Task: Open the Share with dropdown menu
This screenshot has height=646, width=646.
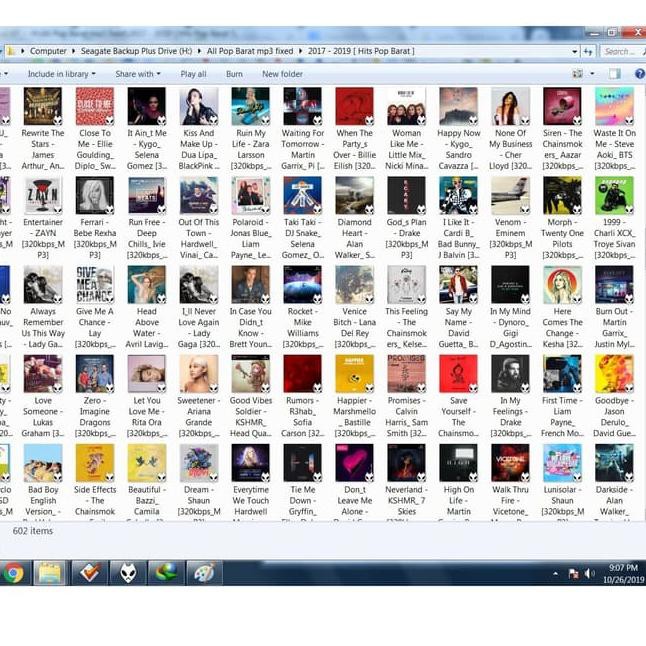Action: 134,74
